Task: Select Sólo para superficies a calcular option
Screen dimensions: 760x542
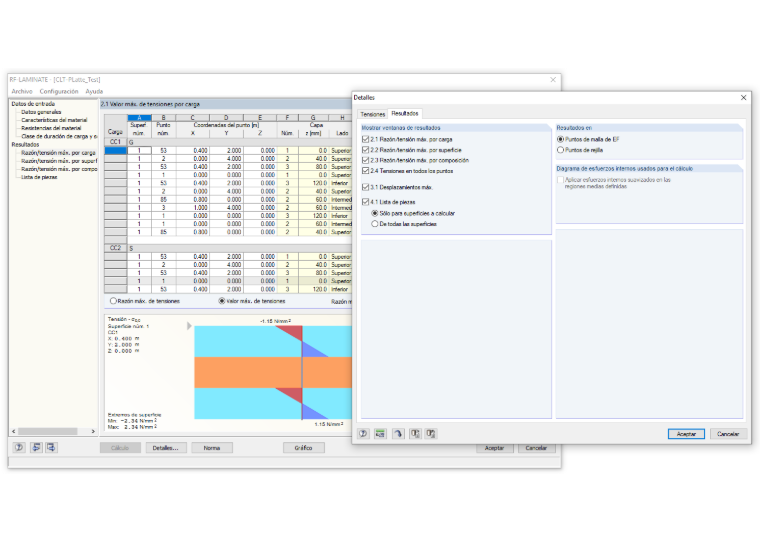Action: 375,213
